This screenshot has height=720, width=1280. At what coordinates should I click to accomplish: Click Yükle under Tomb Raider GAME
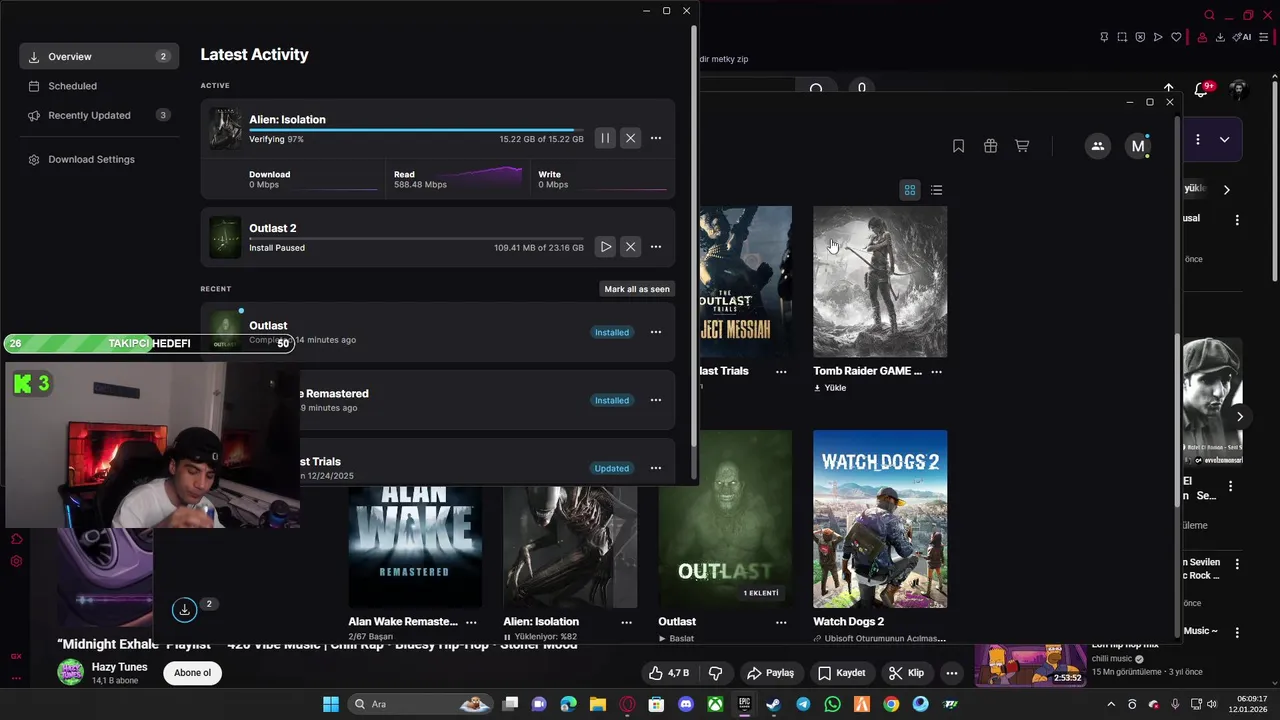coord(830,388)
